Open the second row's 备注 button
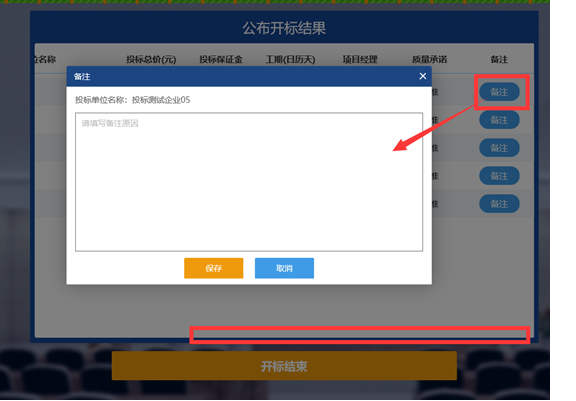 499,120
